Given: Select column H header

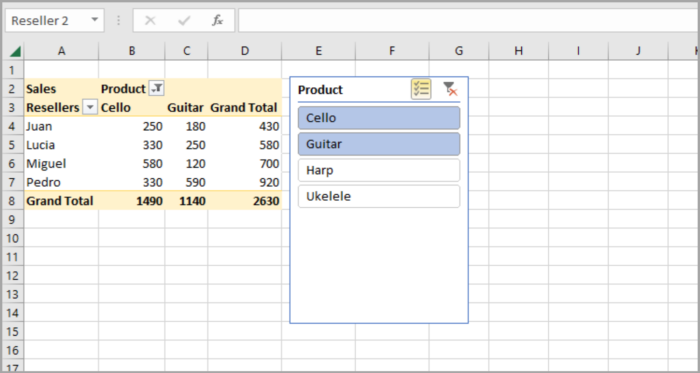Looking at the screenshot, I should 518,51.
